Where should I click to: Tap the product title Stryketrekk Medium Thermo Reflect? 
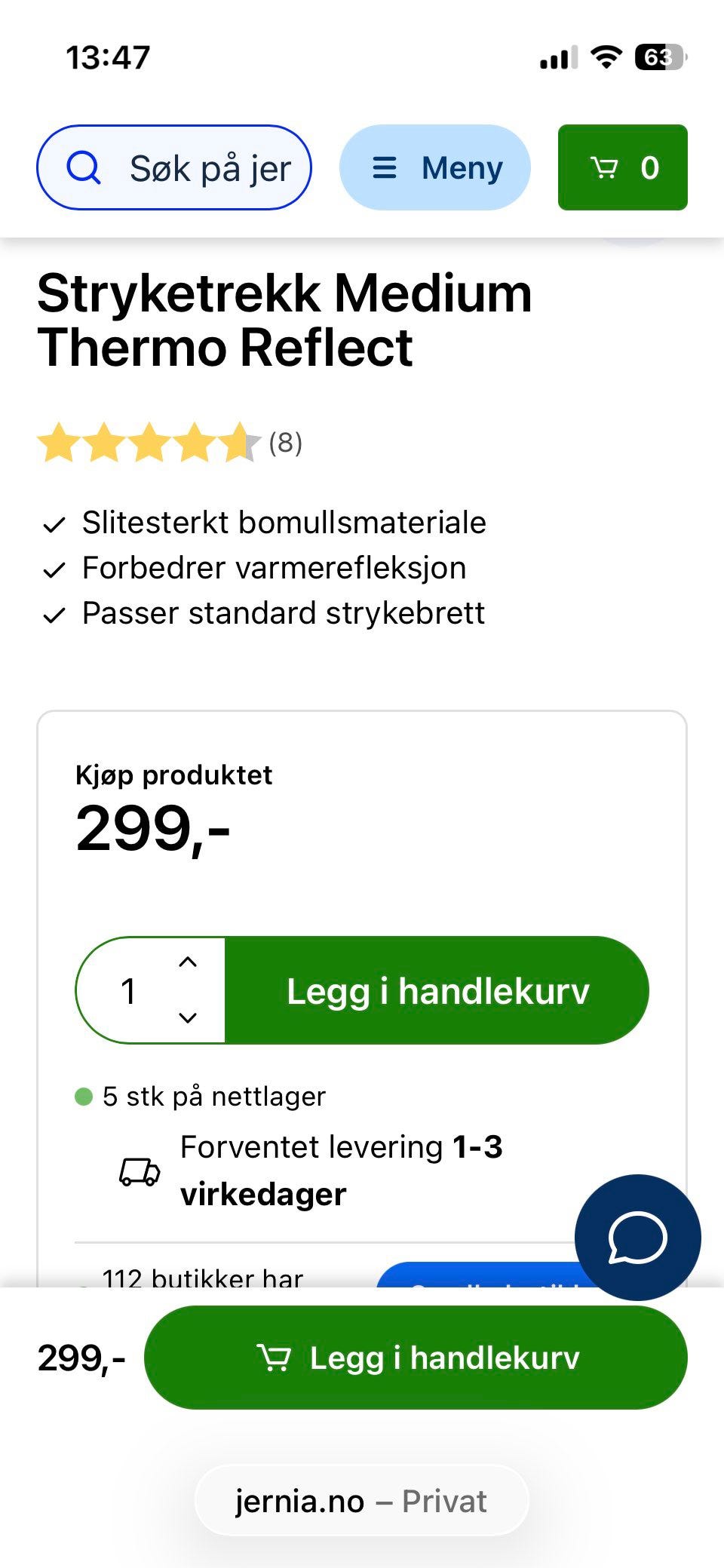click(x=284, y=321)
